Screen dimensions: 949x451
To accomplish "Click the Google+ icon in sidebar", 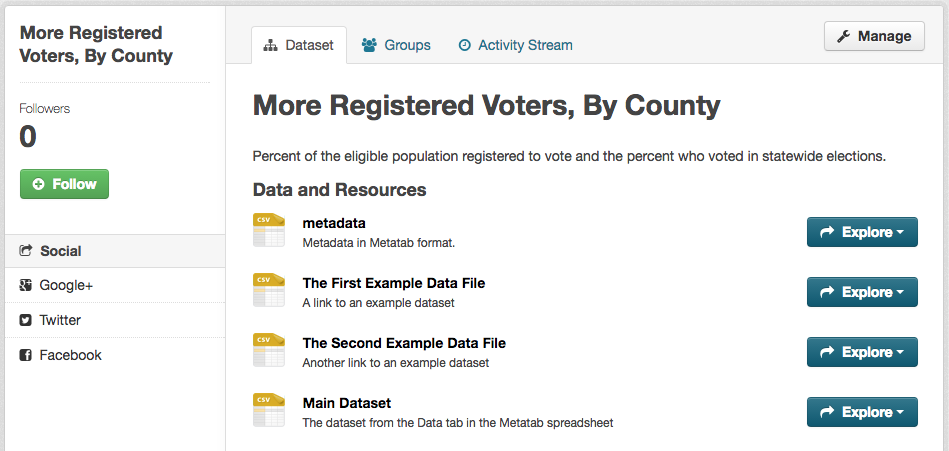I will pyautogui.click(x=25, y=285).
